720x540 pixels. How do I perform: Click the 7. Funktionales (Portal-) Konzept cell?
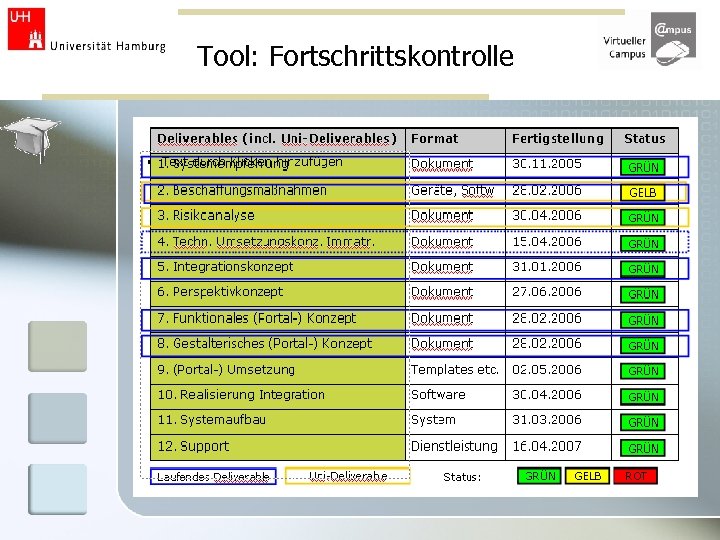coord(278,319)
